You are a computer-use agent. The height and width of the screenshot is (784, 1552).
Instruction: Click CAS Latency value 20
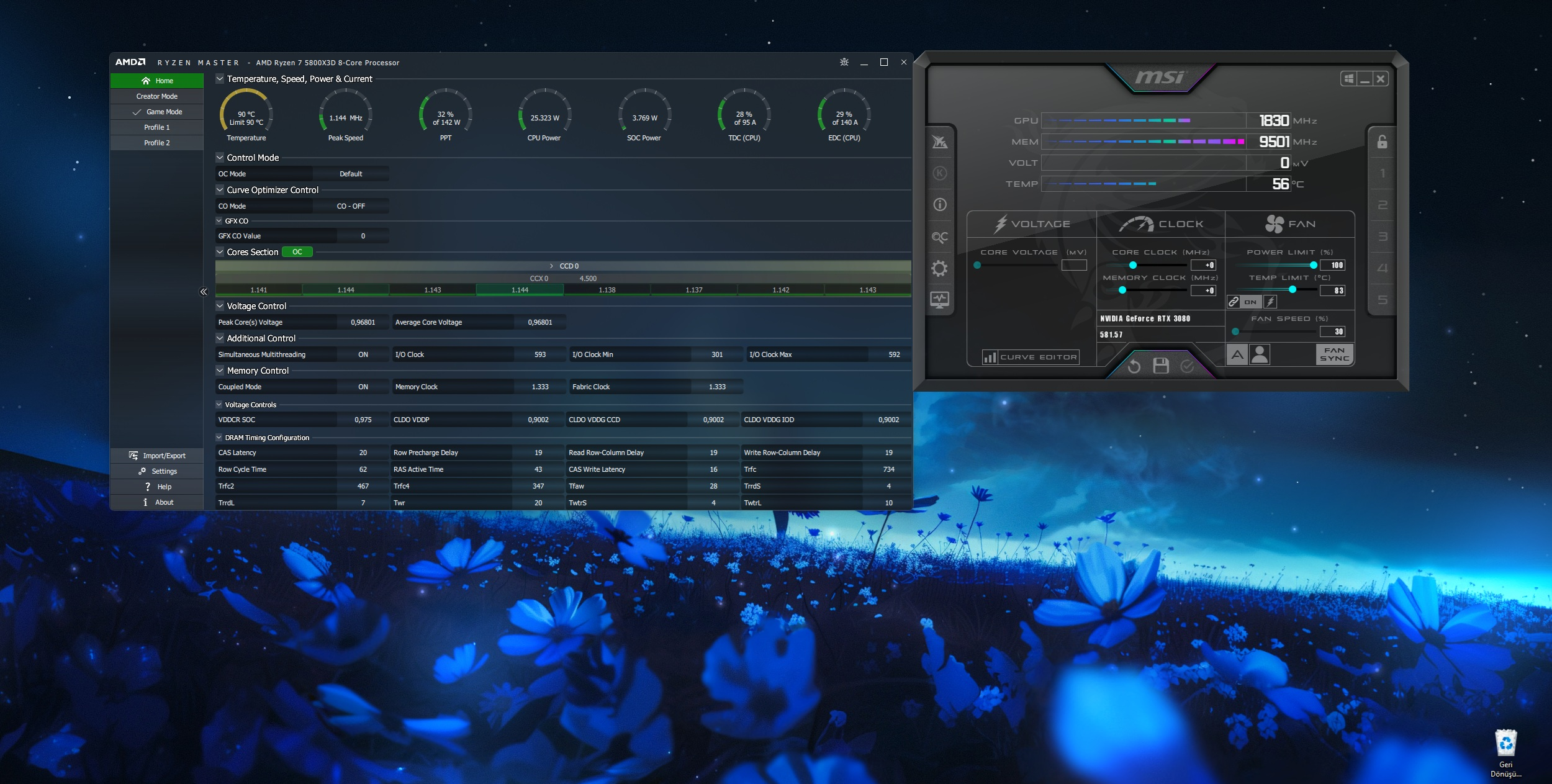pyautogui.click(x=363, y=453)
